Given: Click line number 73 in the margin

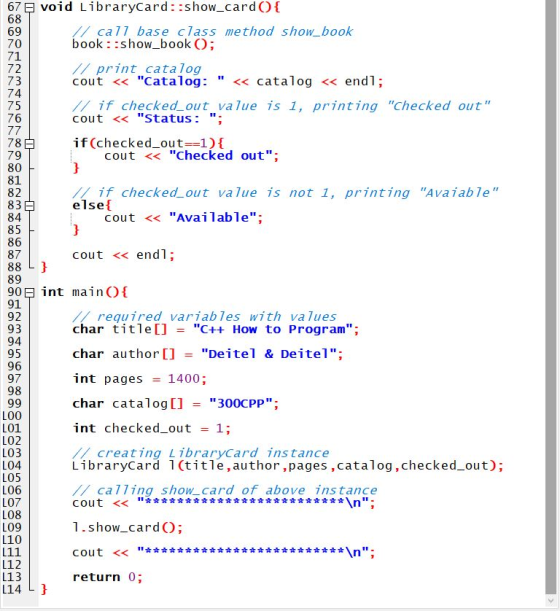Looking at the screenshot, I should tap(14, 81).
